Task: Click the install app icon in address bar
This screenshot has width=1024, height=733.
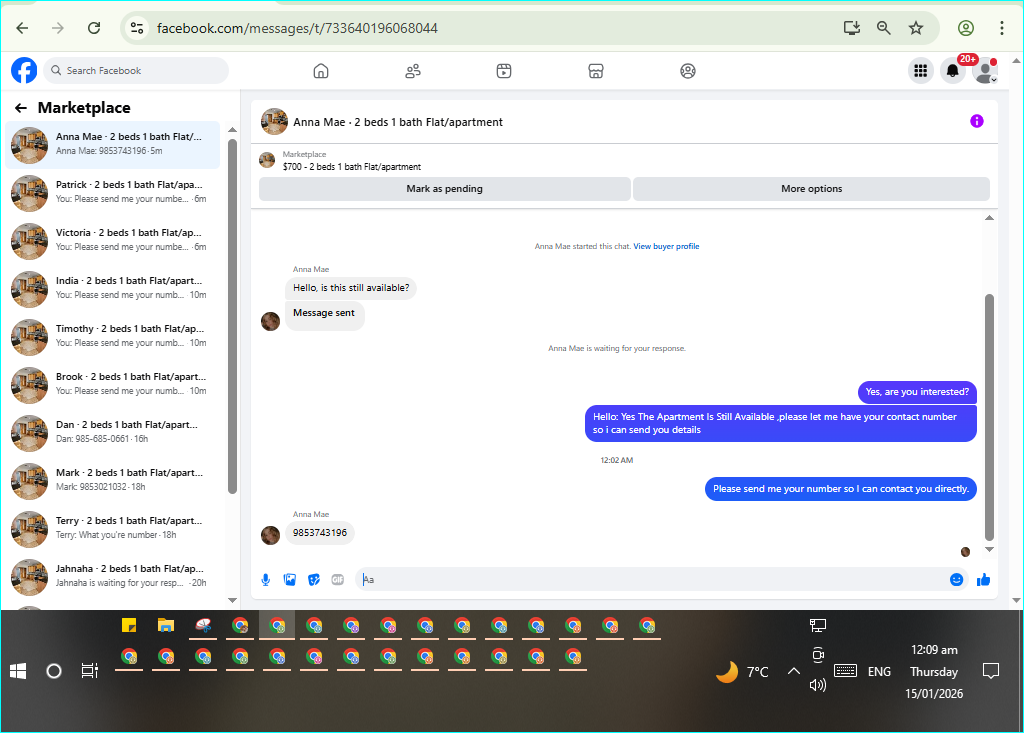Action: point(852,28)
